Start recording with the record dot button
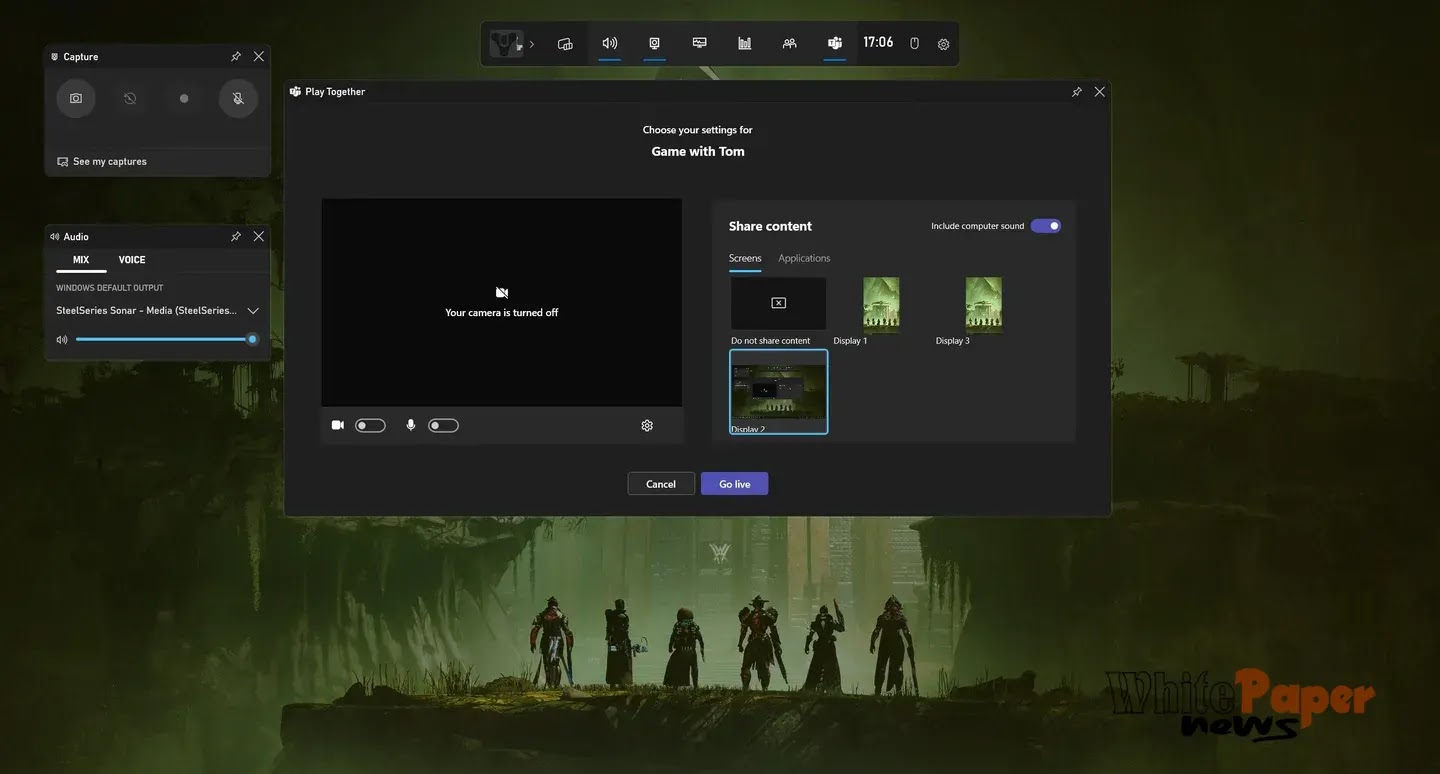 [184, 99]
